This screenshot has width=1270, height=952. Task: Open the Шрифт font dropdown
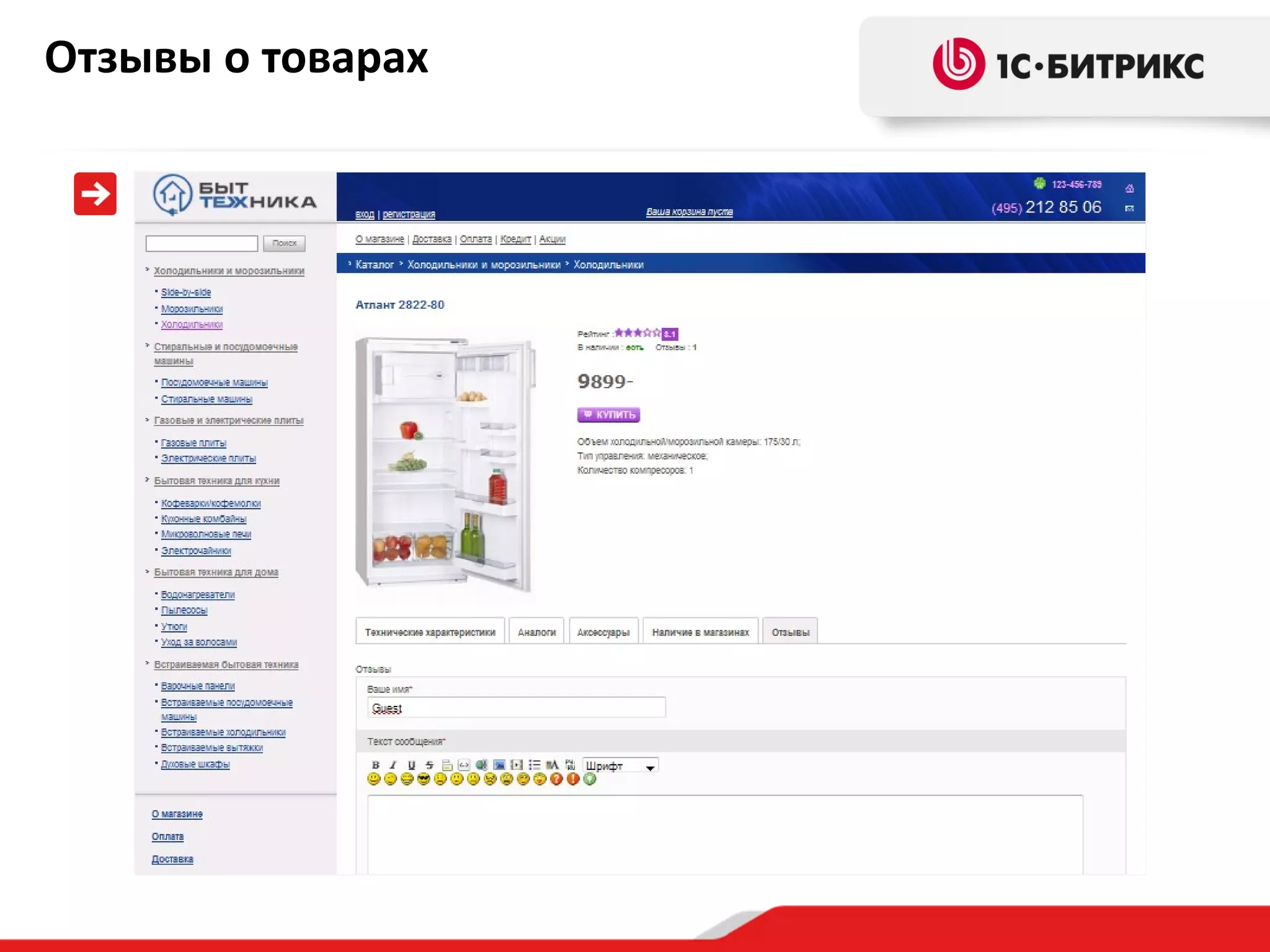[620, 766]
